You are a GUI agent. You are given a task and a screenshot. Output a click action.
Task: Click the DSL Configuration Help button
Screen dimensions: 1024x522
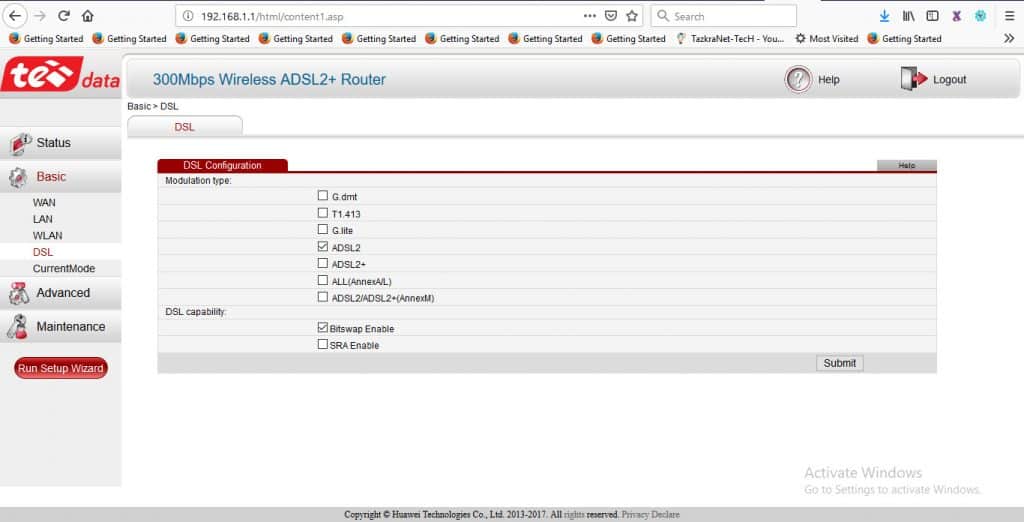tap(906, 166)
